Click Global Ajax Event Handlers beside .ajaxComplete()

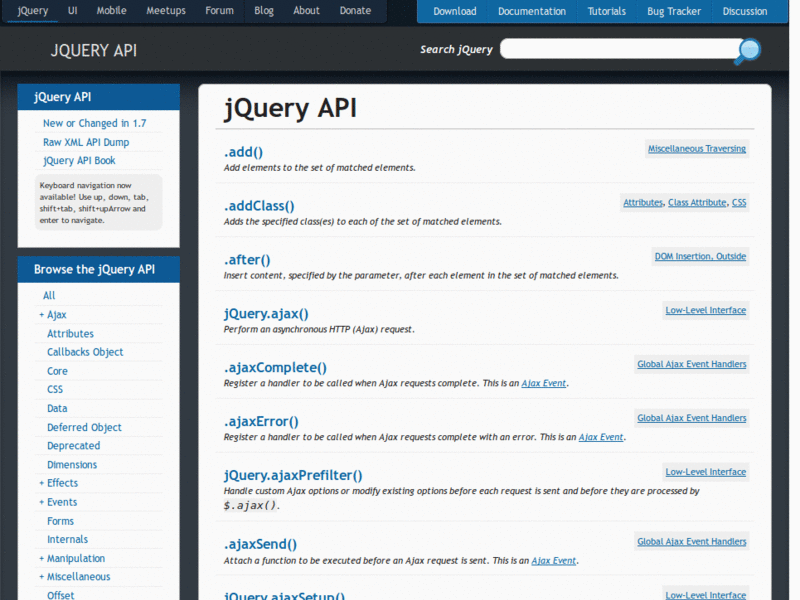[x=691, y=364]
